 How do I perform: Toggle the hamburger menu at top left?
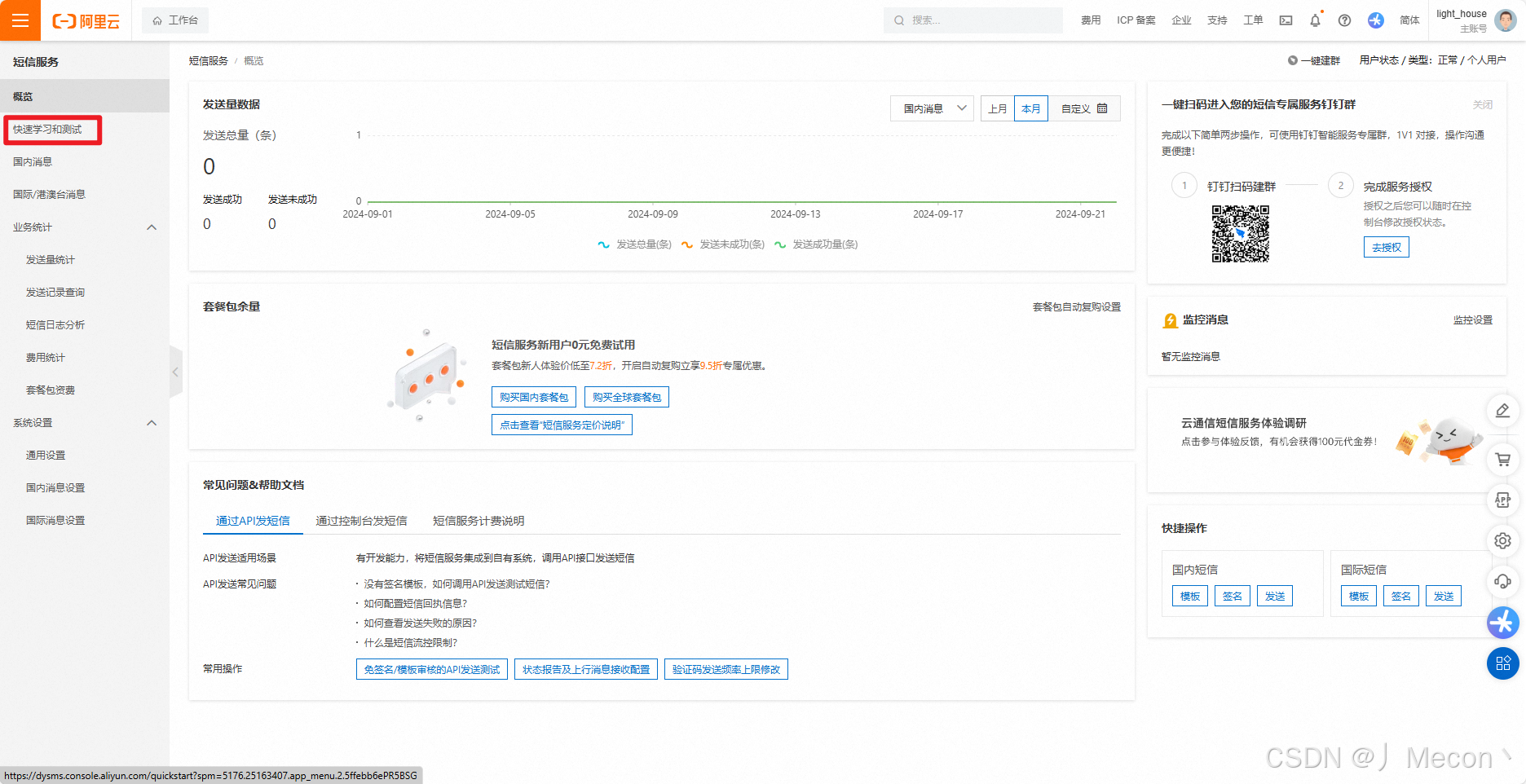pyautogui.click(x=20, y=20)
